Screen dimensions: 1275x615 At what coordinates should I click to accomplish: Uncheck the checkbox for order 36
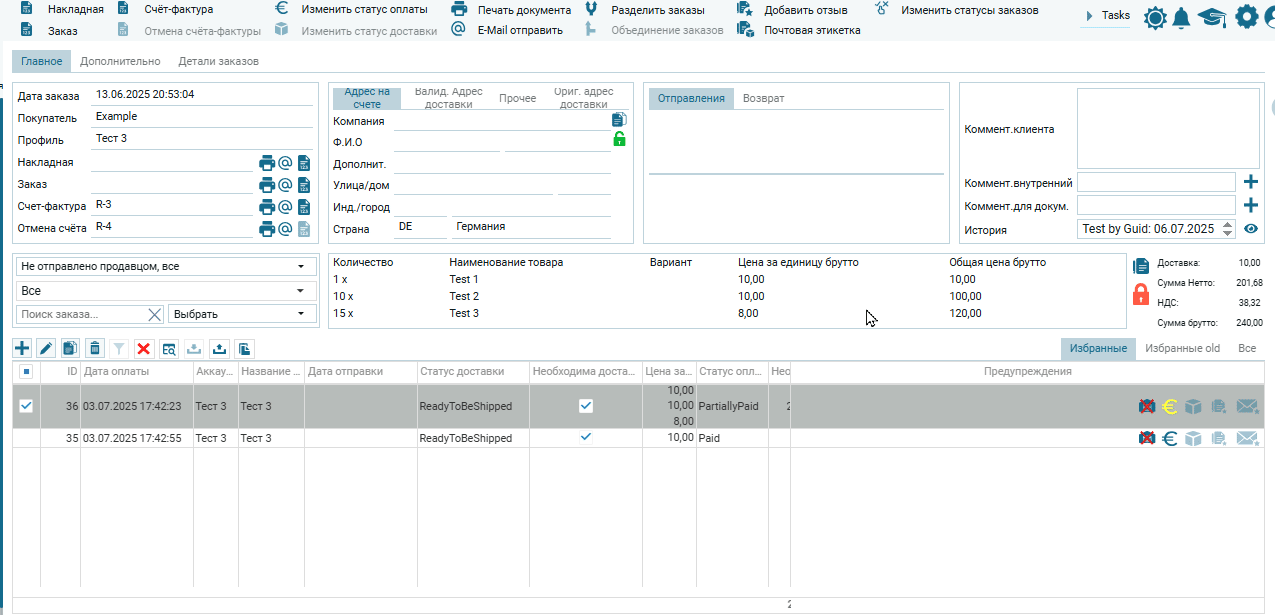point(26,406)
